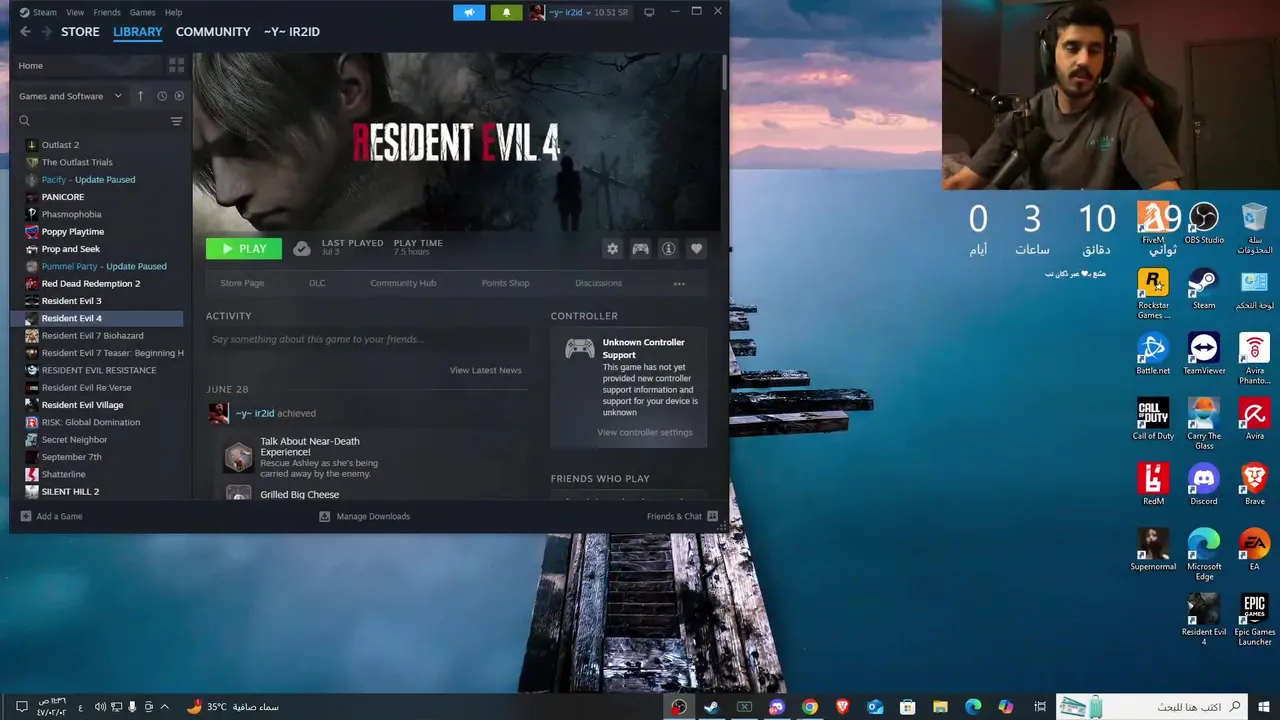Viewport: 1280px width, 720px height.
Task: Open EA app desktop icon
Action: pyautogui.click(x=1254, y=549)
